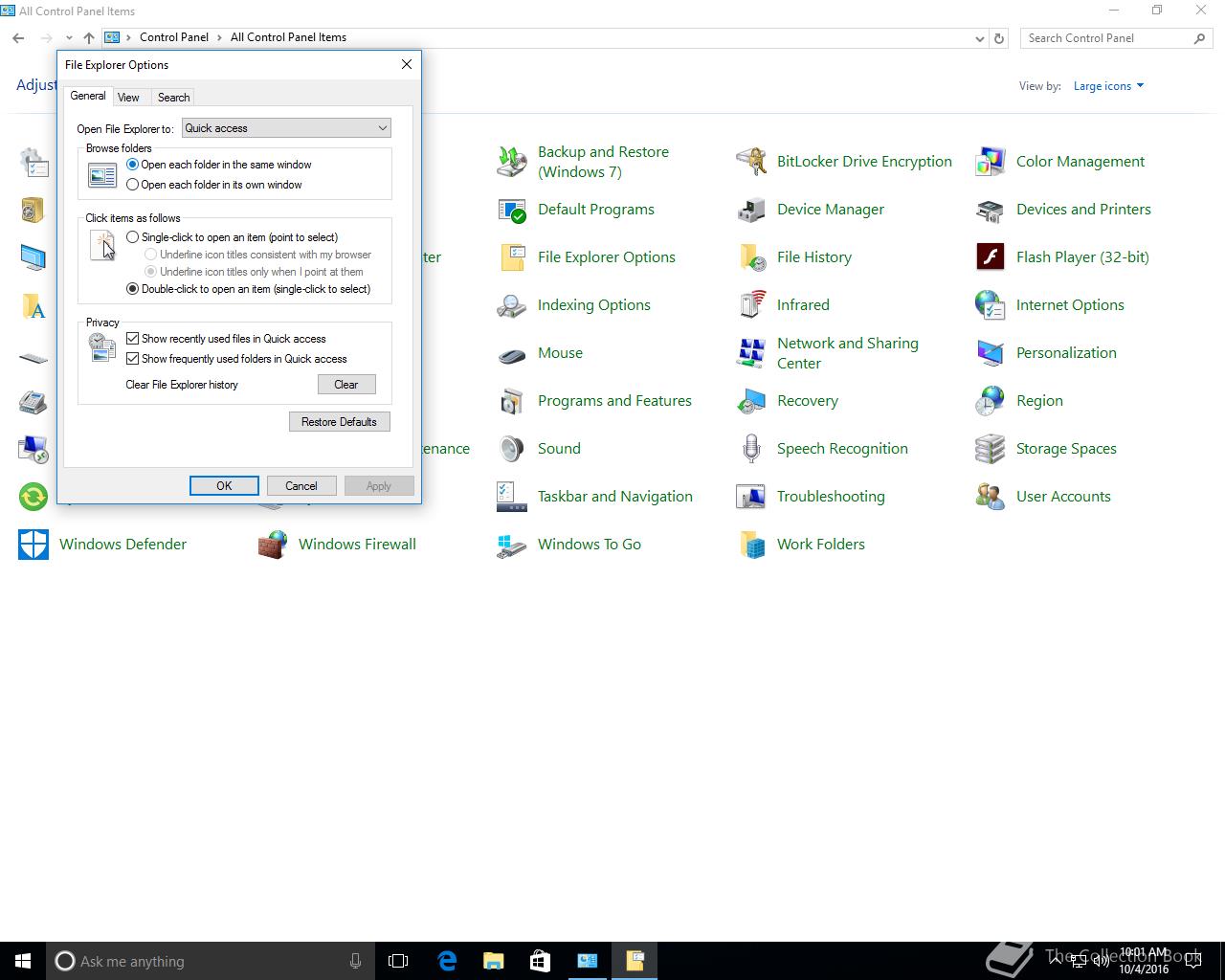The width and height of the screenshot is (1225, 980).
Task: Open File Explorer from the taskbar
Action: coord(494,961)
